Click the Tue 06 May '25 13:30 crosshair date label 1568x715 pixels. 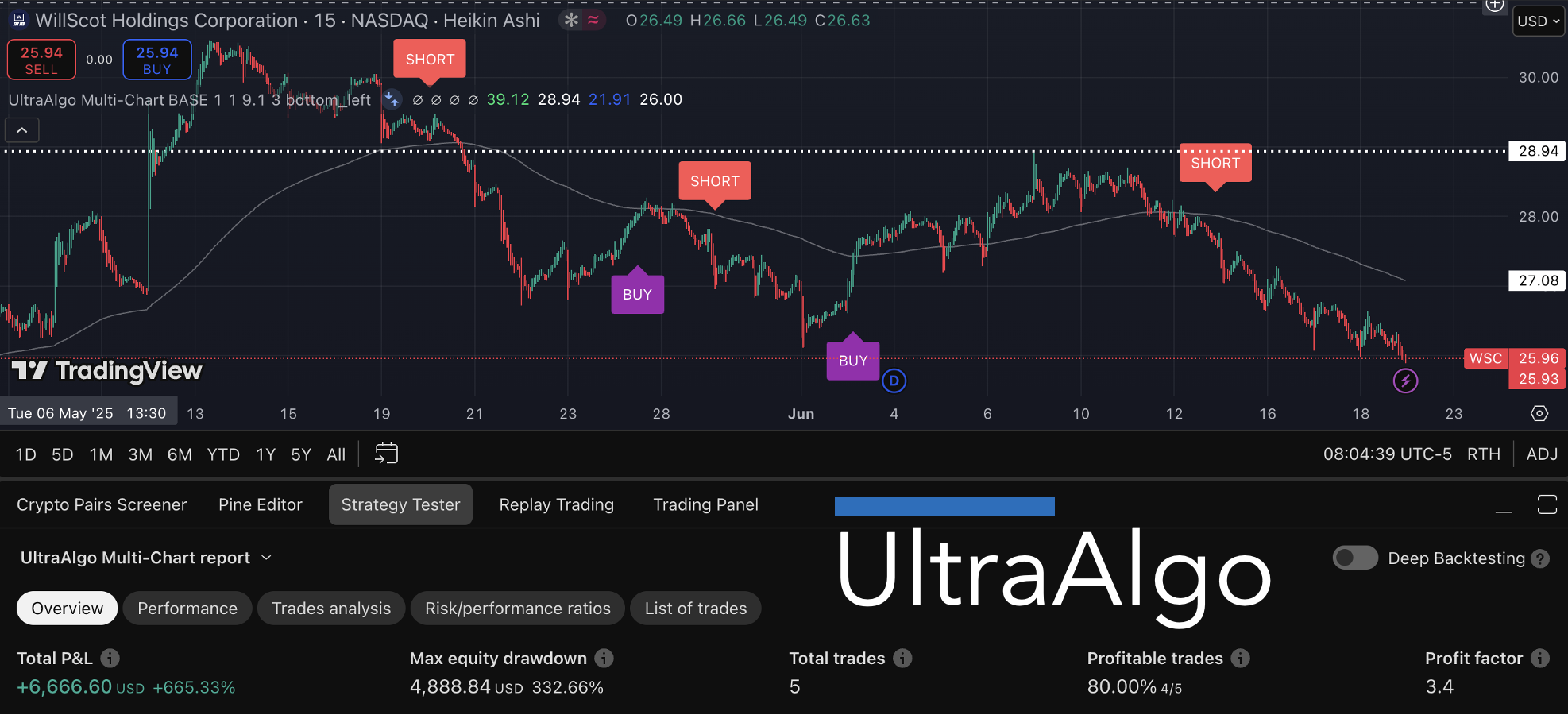[x=87, y=413]
